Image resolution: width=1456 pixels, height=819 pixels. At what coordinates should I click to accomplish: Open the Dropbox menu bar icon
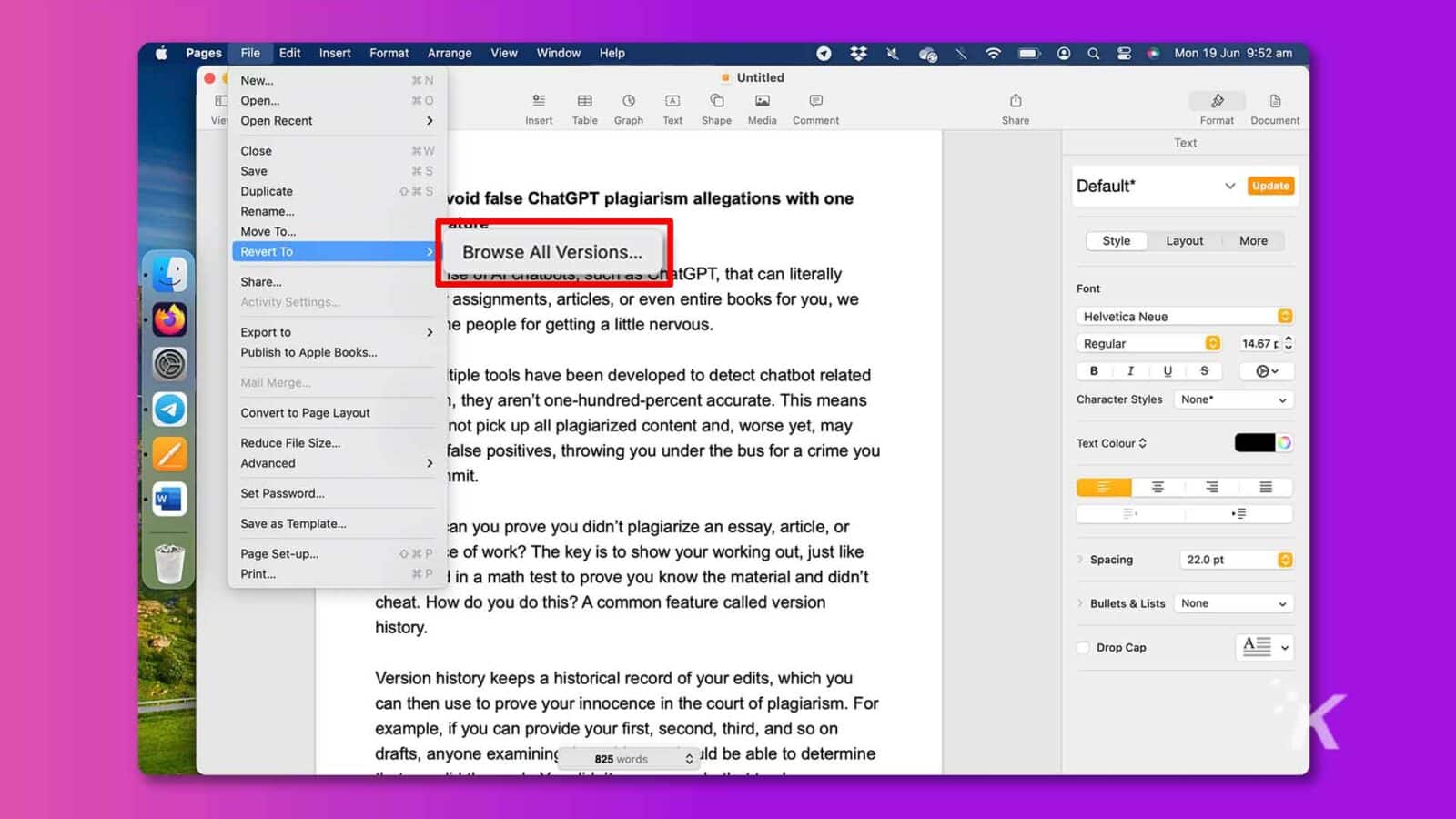[858, 54]
